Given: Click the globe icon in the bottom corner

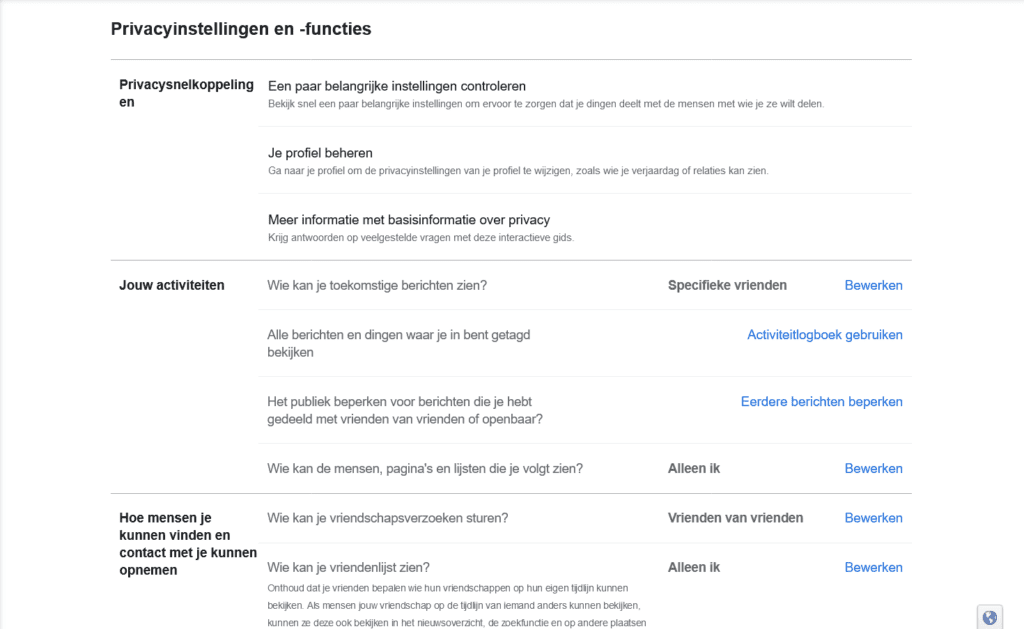Looking at the screenshot, I should coord(989,617).
